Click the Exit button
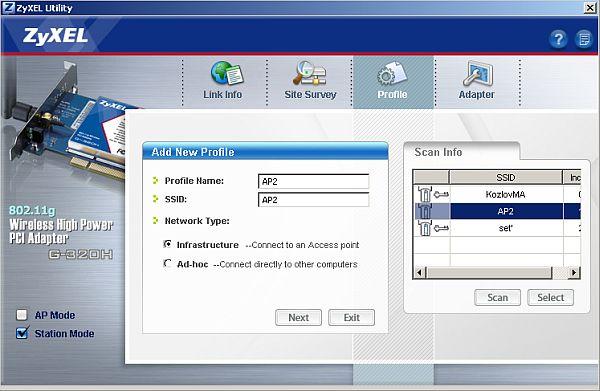The height and width of the screenshot is (391, 600). (351, 318)
